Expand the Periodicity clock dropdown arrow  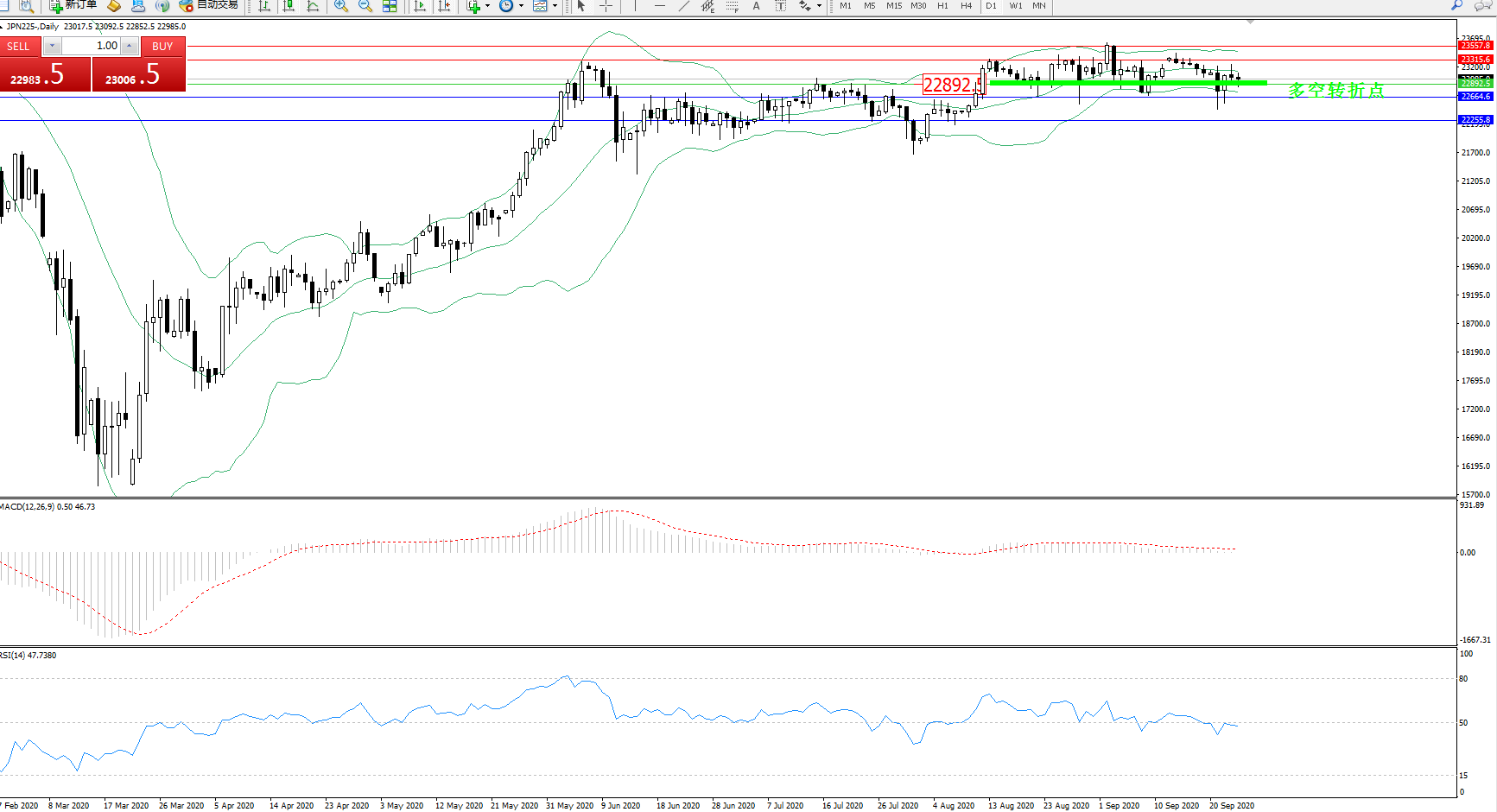[521, 6]
